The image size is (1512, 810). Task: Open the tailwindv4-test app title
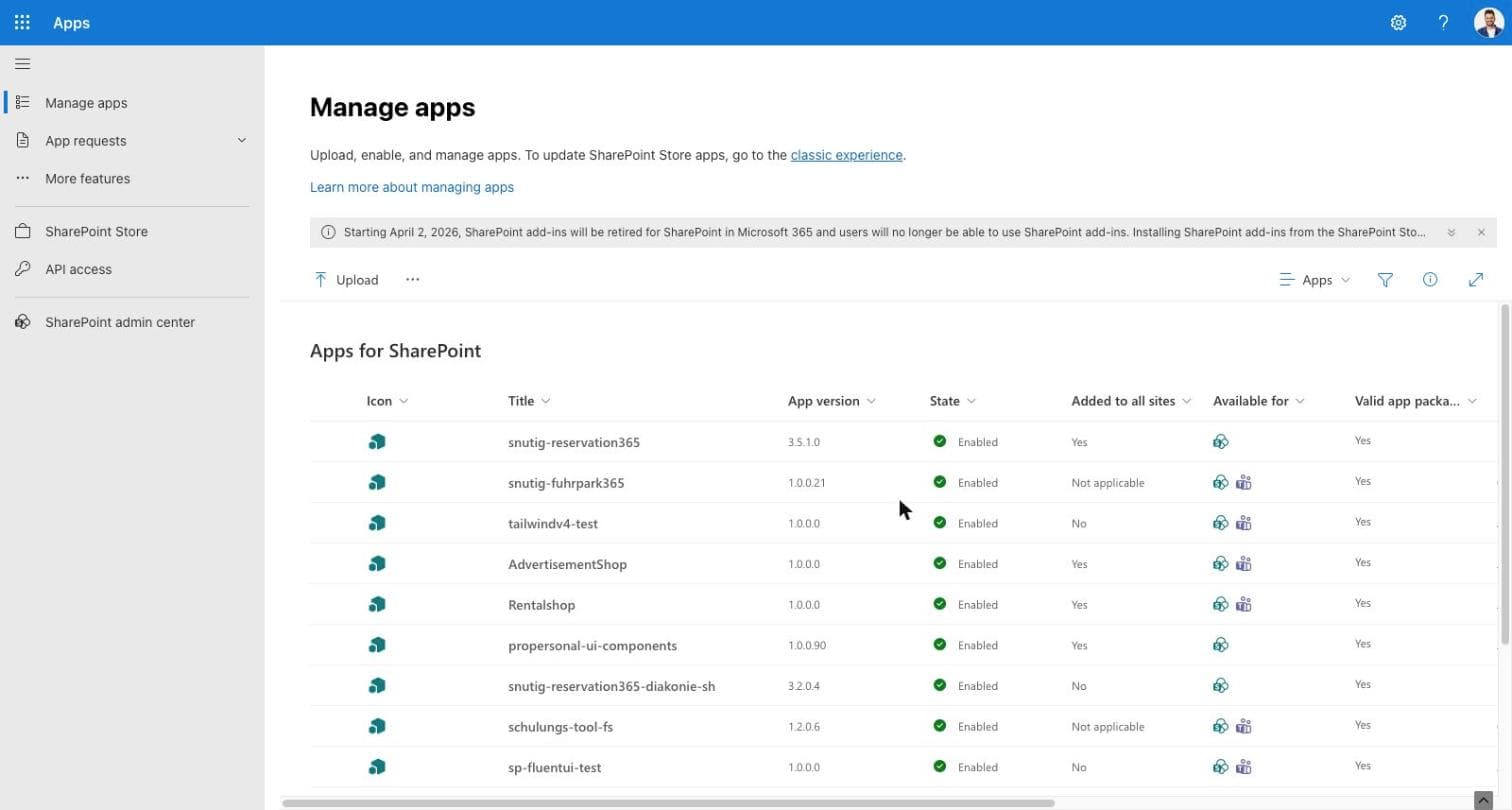(553, 524)
